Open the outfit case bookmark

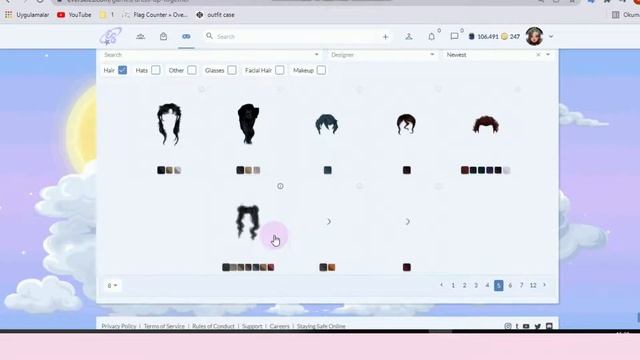[x=216, y=15]
